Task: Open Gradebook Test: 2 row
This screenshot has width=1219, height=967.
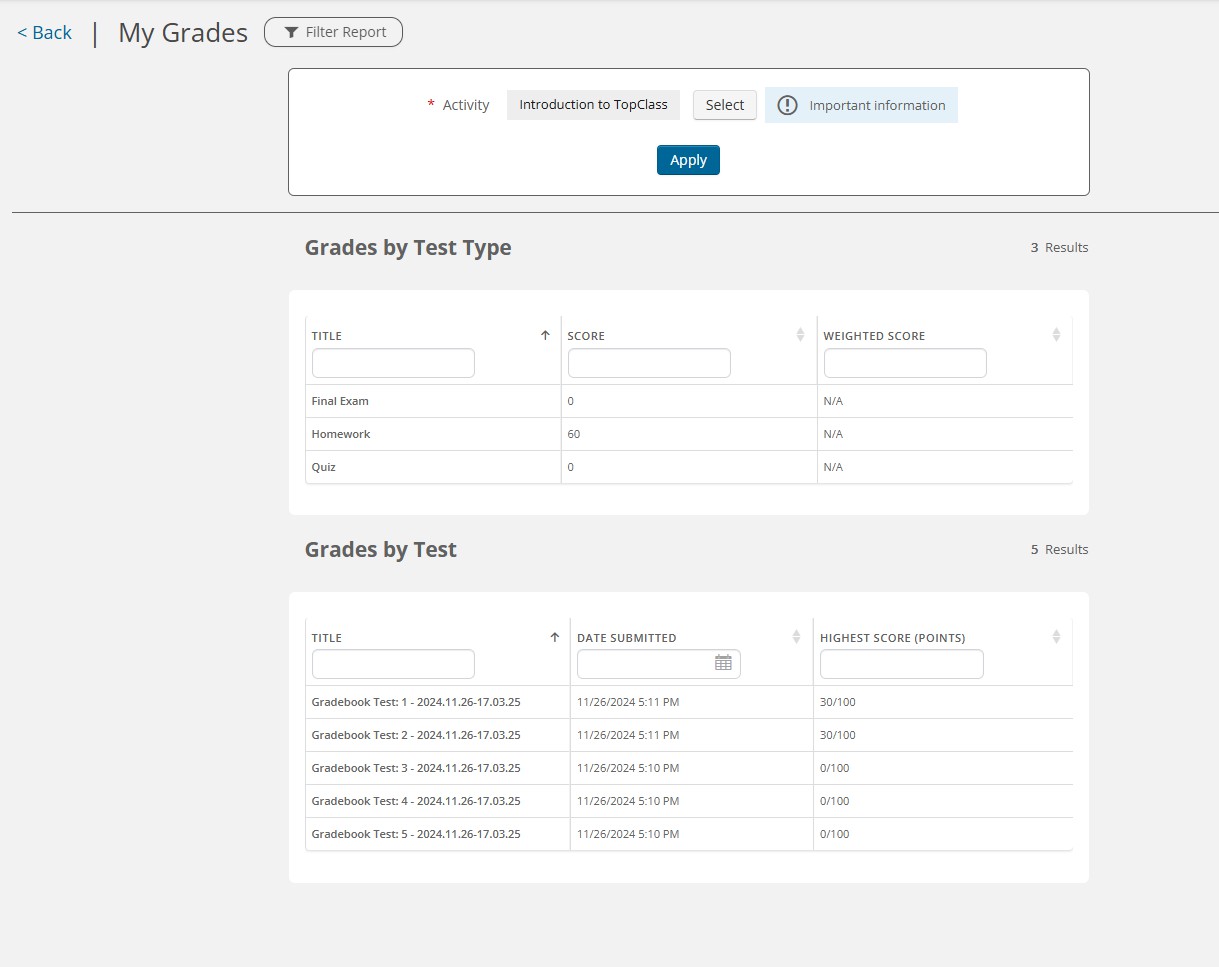Action: pyautogui.click(x=416, y=735)
